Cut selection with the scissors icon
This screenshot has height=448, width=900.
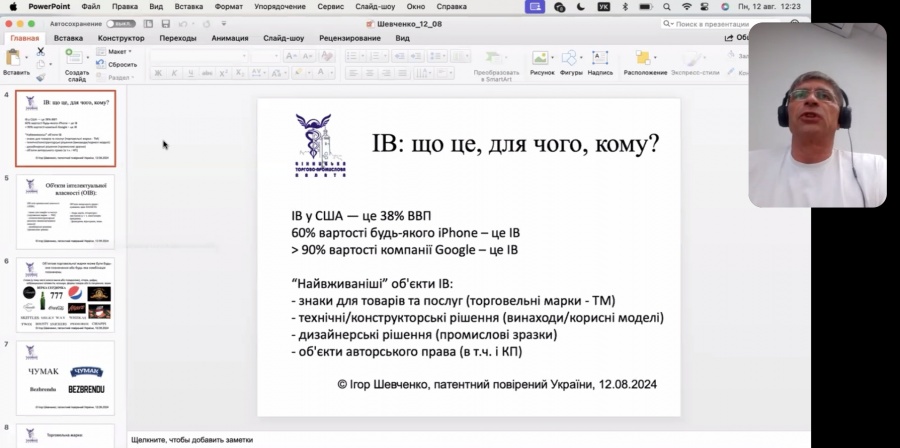(x=41, y=51)
